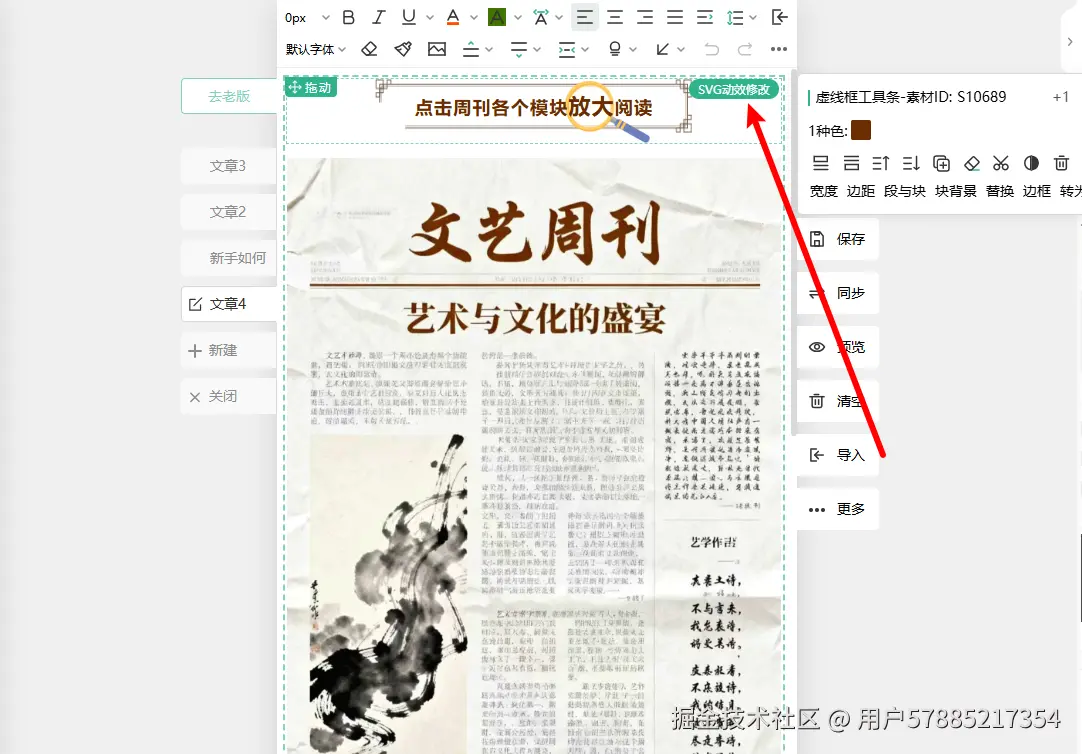Undo the last action
1082x754 pixels.
pyautogui.click(x=711, y=49)
